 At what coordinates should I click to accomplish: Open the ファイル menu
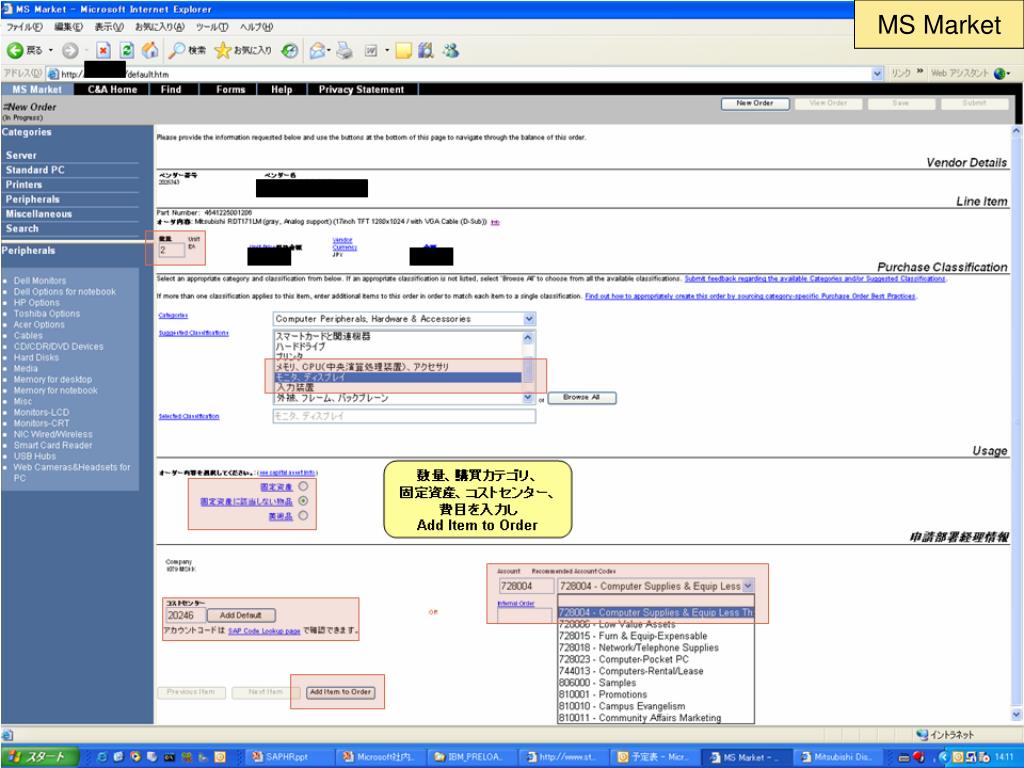(24, 27)
